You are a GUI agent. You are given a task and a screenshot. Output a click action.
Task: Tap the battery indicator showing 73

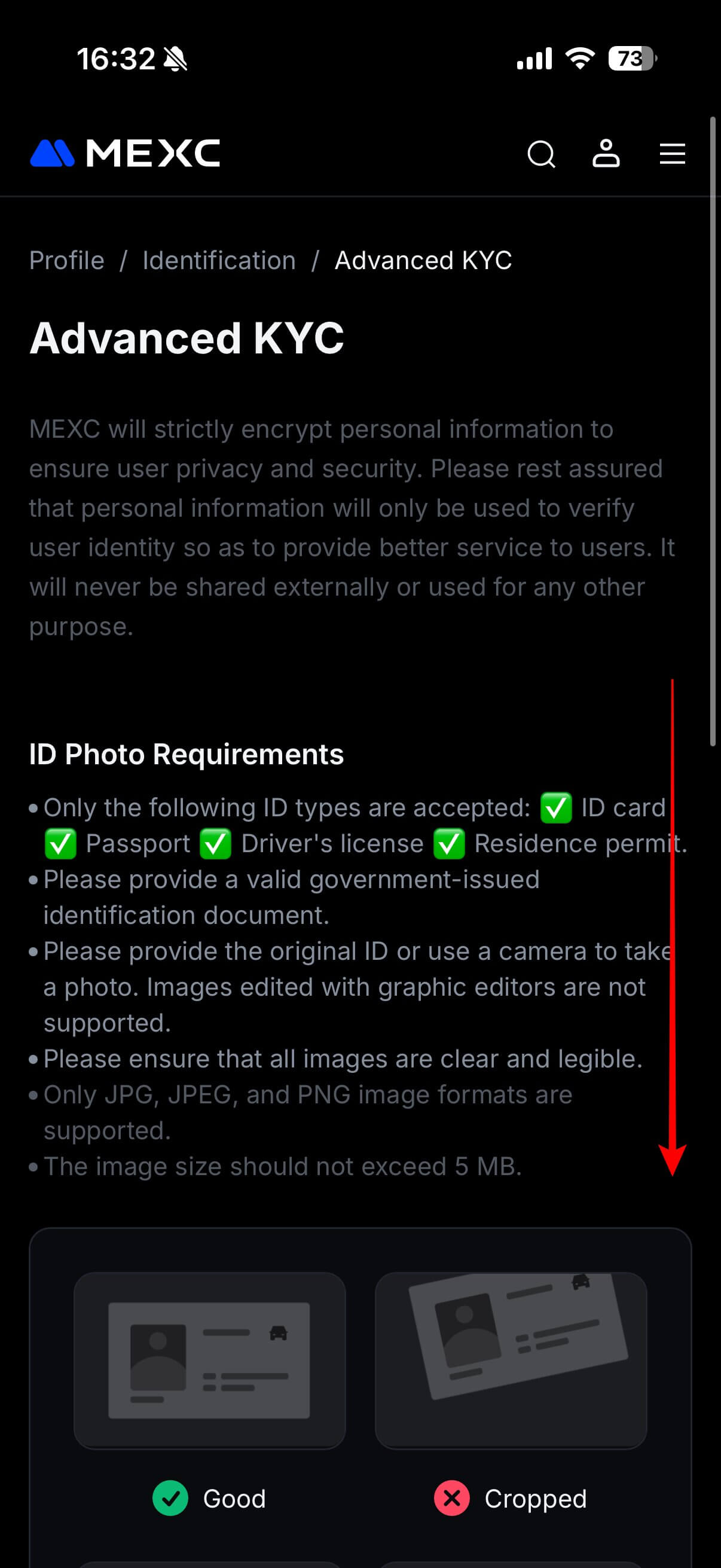point(633,59)
